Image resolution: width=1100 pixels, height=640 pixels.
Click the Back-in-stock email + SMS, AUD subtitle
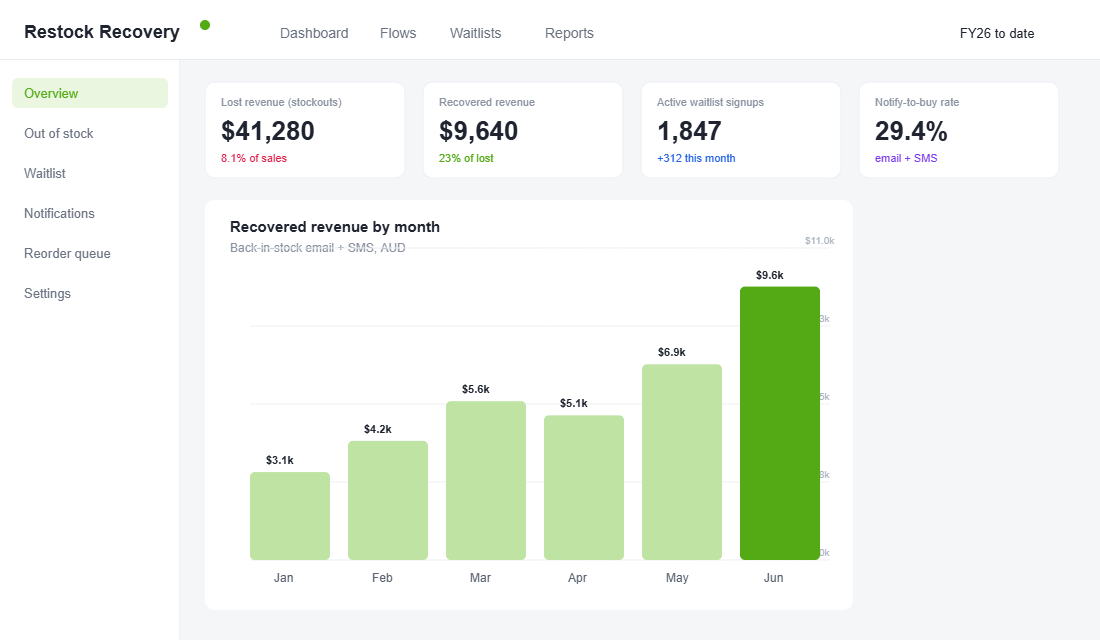tap(318, 248)
